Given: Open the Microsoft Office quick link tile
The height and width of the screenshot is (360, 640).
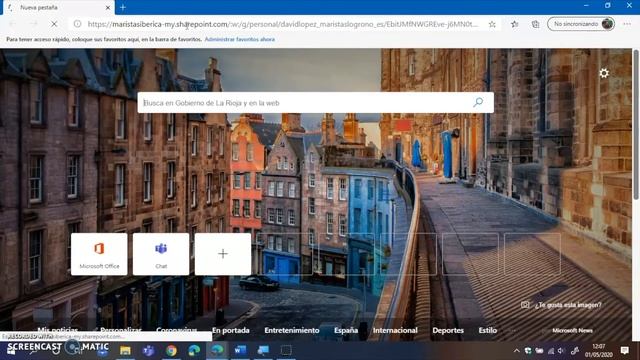Looking at the screenshot, I should pos(99,254).
